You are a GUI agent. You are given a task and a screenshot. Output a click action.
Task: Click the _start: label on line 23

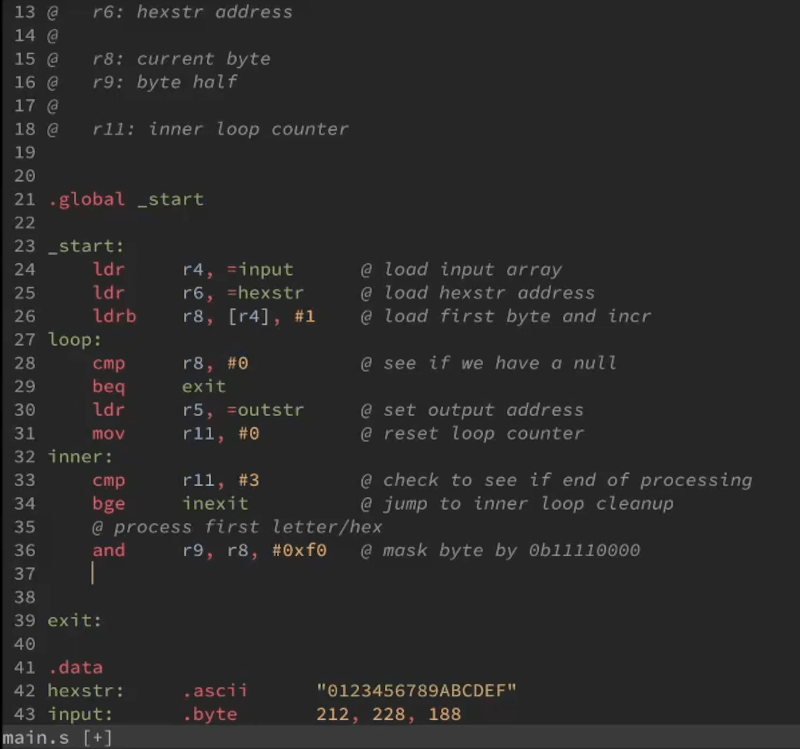coord(87,246)
